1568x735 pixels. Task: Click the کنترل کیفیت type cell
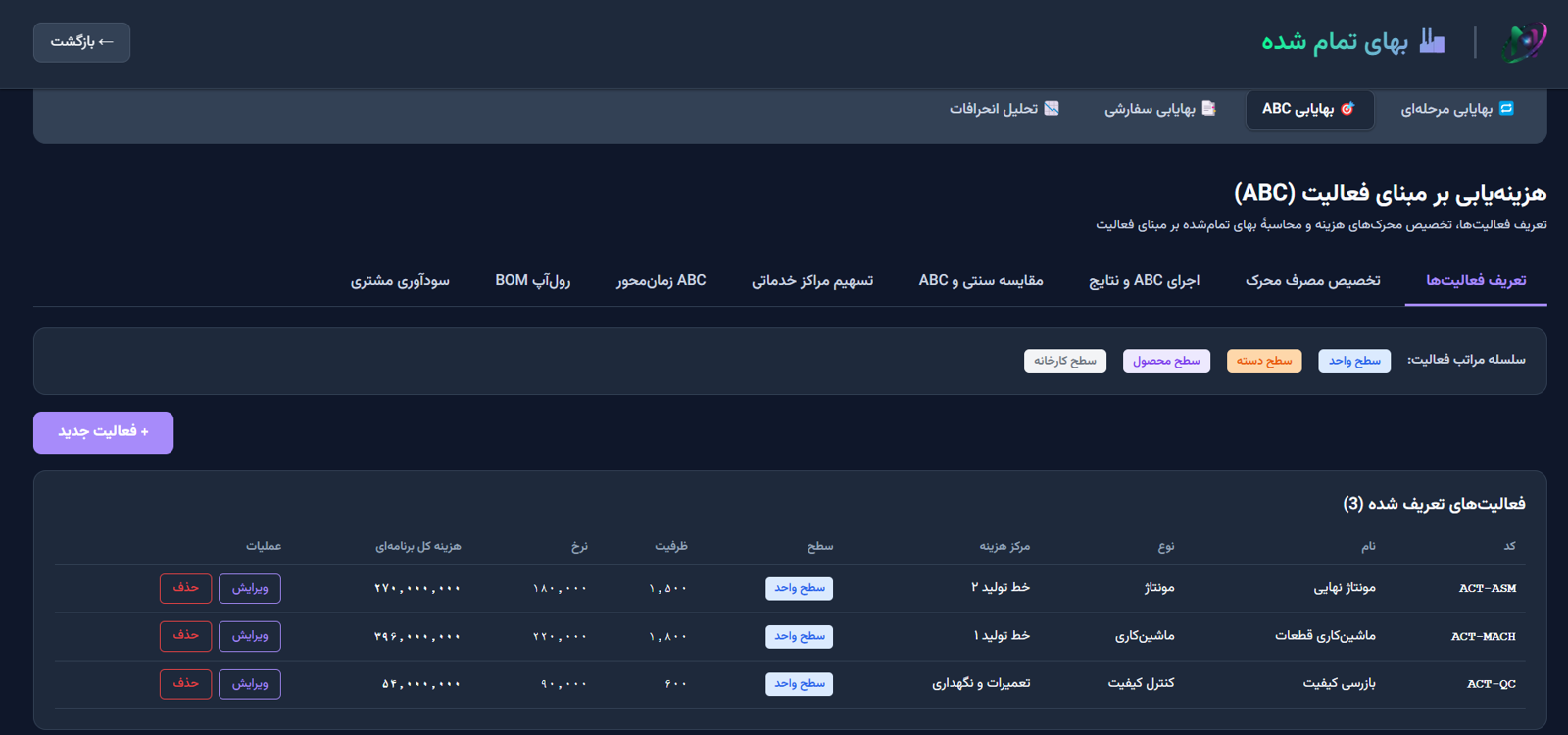(x=1141, y=684)
